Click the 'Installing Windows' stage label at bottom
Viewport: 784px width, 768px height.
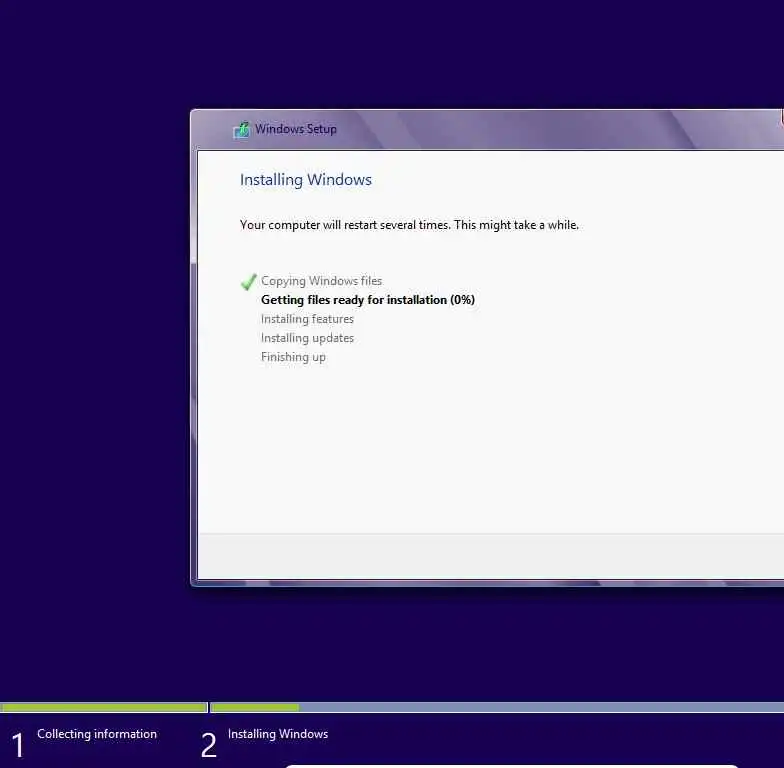(x=278, y=734)
